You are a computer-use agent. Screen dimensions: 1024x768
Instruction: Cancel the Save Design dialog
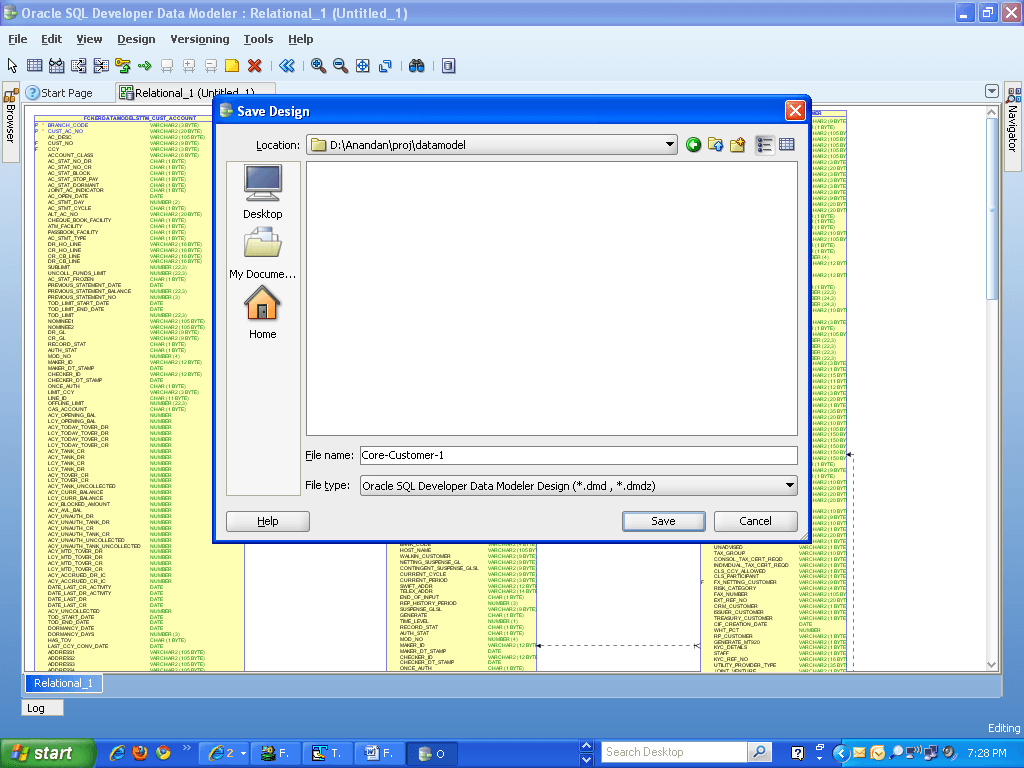(755, 521)
